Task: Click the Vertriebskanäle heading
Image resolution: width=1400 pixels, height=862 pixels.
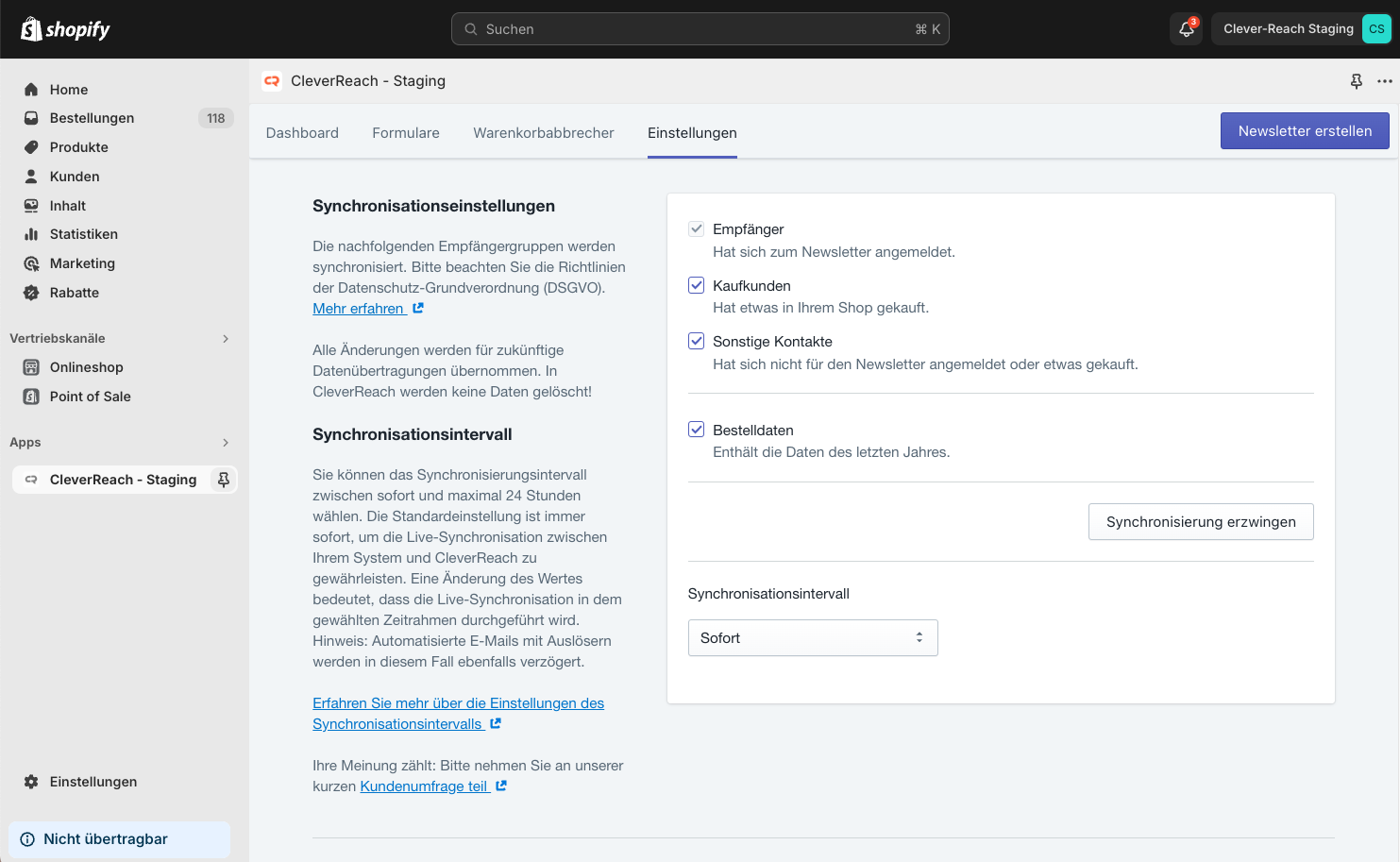Action: pos(58,338)
